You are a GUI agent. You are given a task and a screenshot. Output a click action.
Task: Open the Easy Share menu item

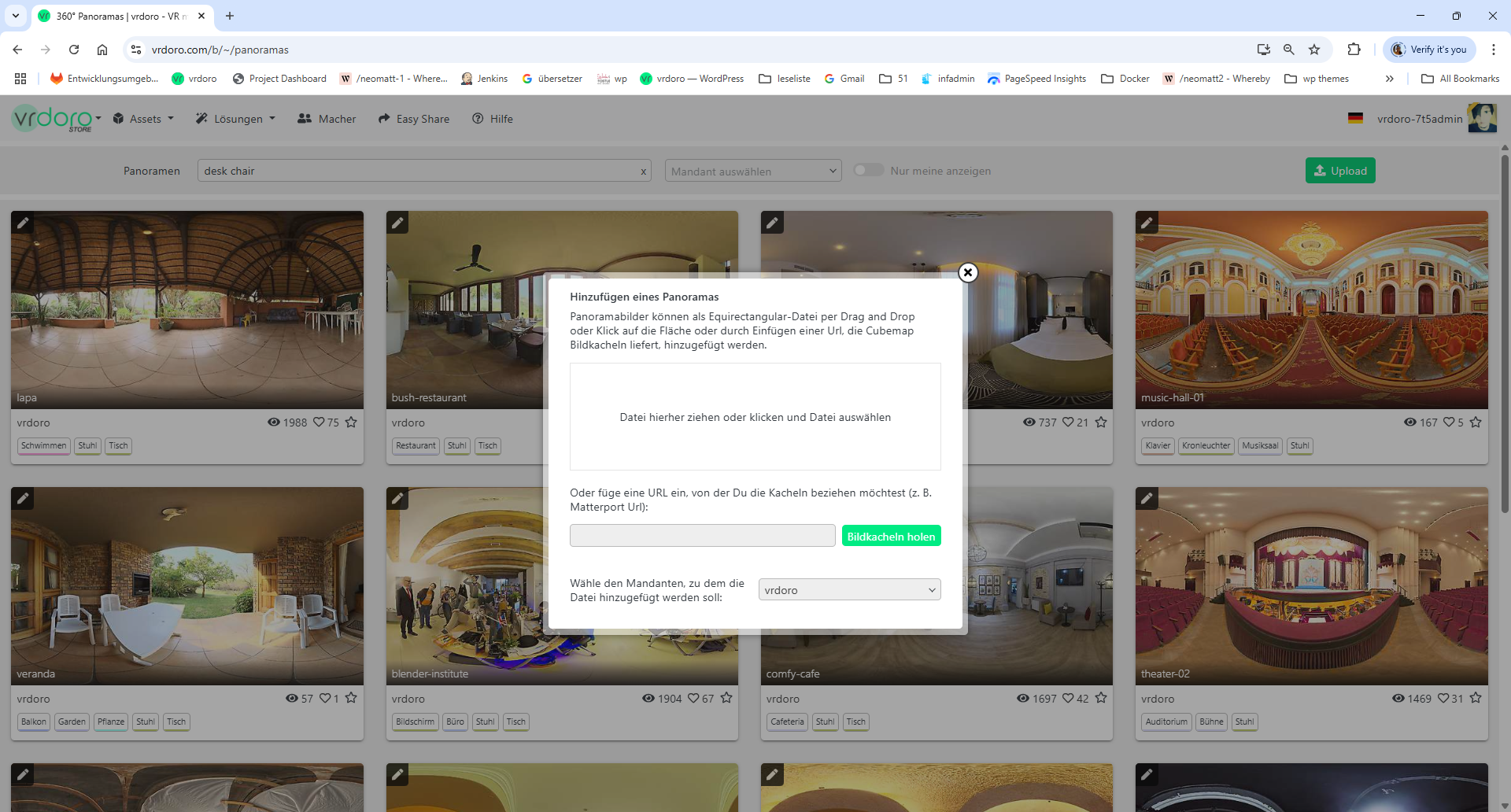(x=414, y=119)
